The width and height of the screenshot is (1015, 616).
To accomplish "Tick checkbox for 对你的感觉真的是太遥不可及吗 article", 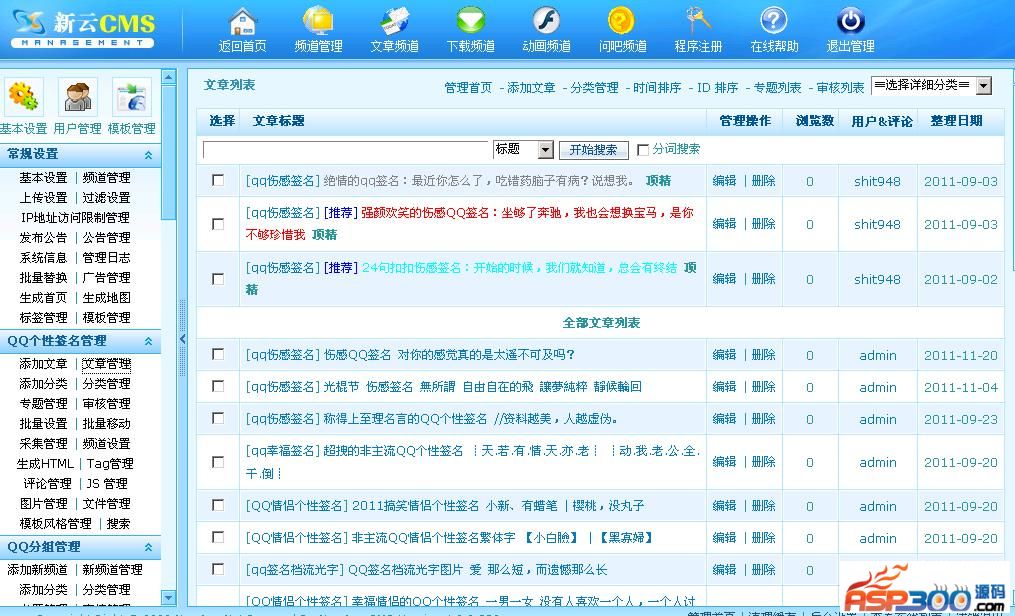I will click(x=218, y=354).
